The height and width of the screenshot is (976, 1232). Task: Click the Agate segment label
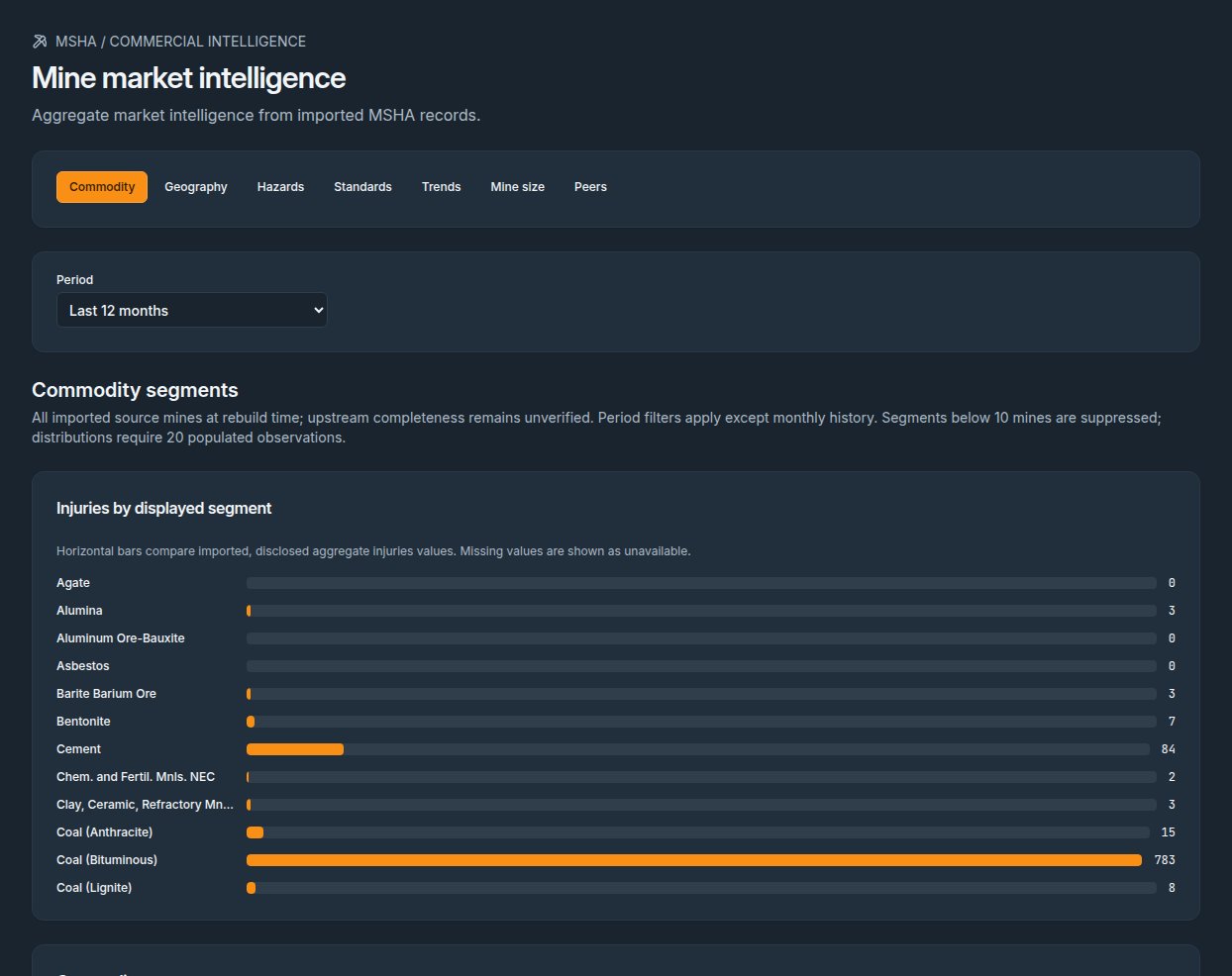pyautogui.click(x=73, y=583)
